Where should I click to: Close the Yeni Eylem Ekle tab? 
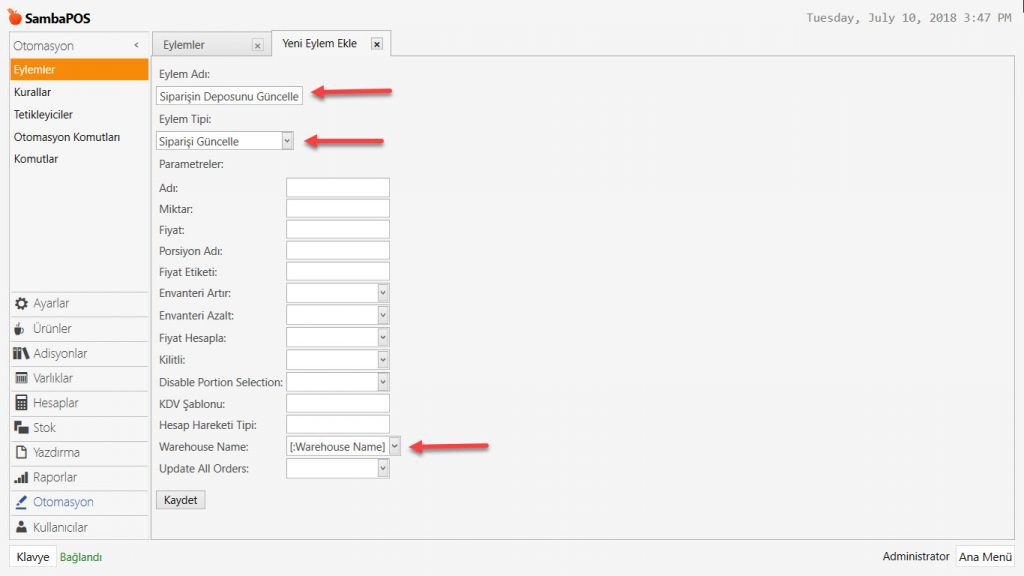coord(377,44)
